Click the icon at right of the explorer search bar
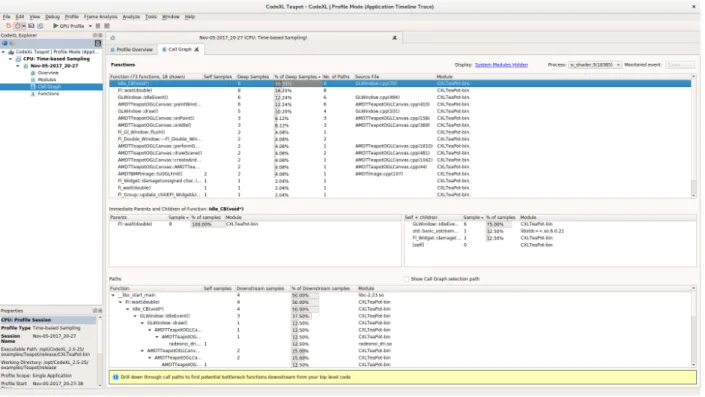 [x=98, y=43]
